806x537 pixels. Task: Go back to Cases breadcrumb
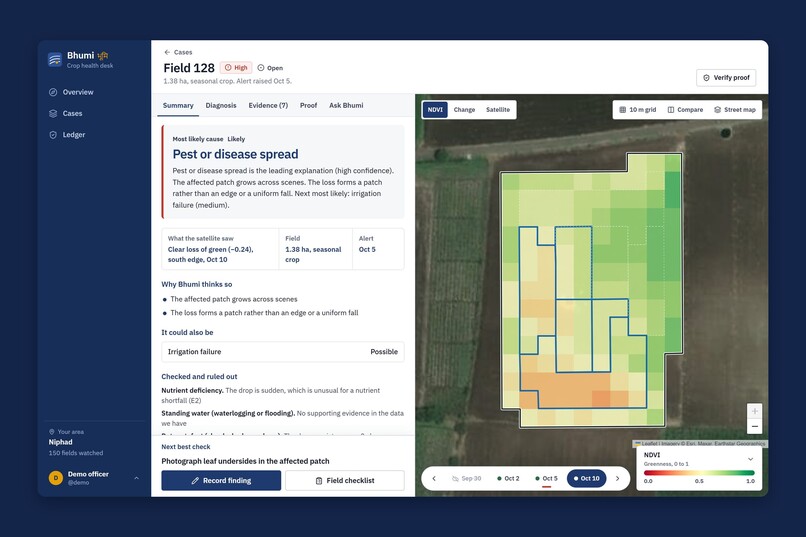tap(183, 52)
